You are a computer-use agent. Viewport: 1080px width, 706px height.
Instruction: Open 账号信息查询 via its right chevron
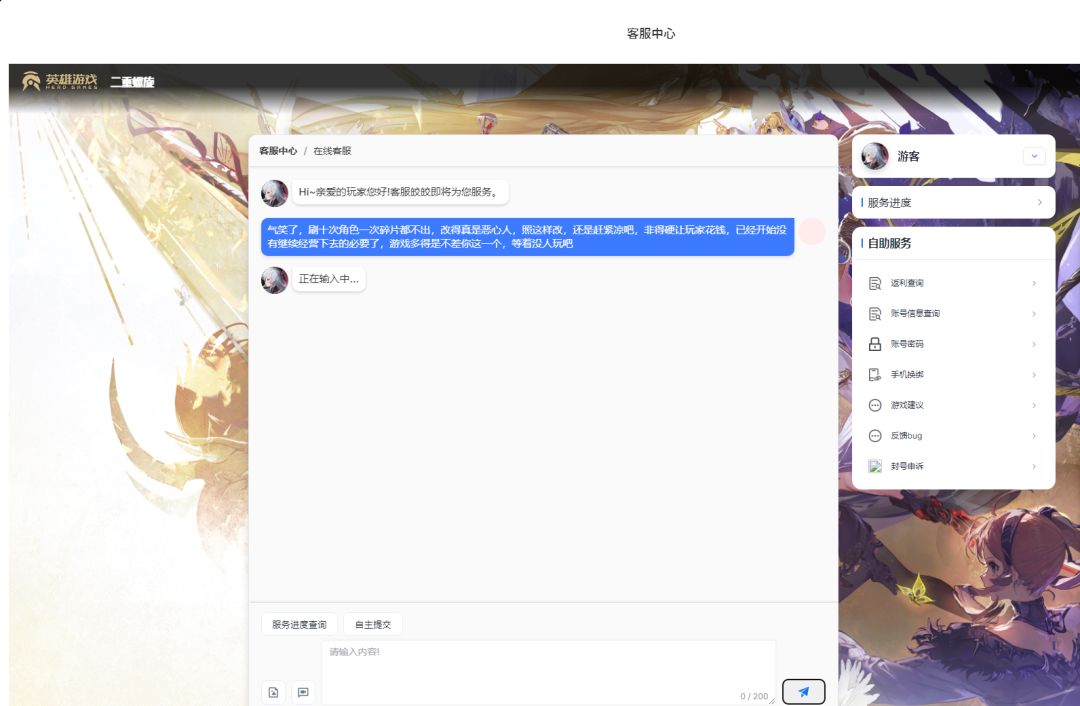coord(1034,313)
